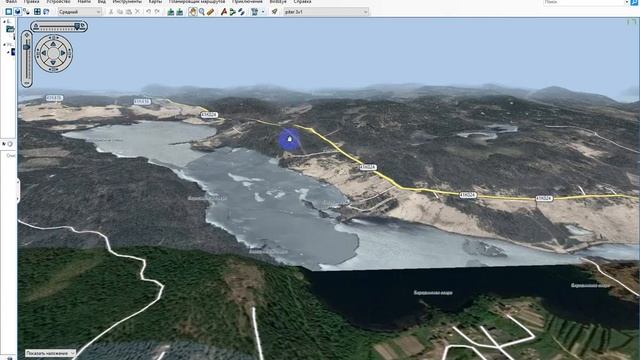Collapse the second tree node in sidebar

4,44
